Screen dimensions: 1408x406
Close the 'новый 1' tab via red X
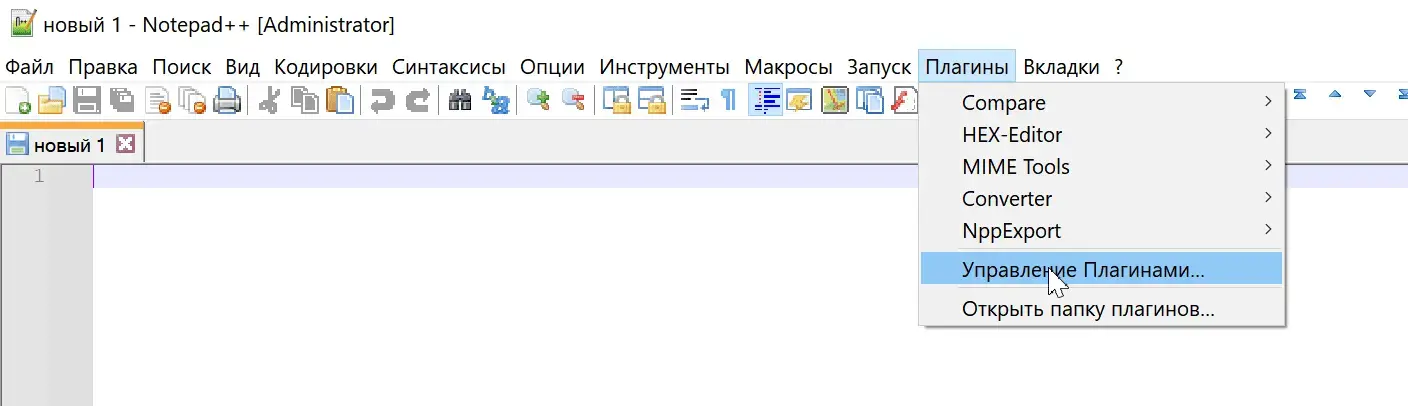[x=125, y=145]
